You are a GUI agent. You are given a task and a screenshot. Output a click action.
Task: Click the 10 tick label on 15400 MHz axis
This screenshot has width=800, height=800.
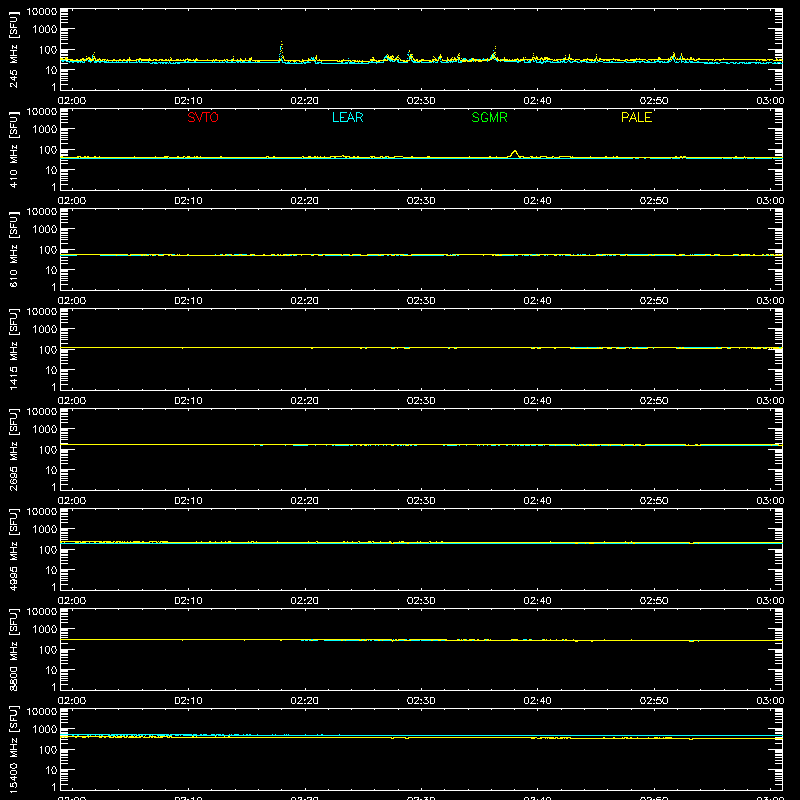click(51, 770)
